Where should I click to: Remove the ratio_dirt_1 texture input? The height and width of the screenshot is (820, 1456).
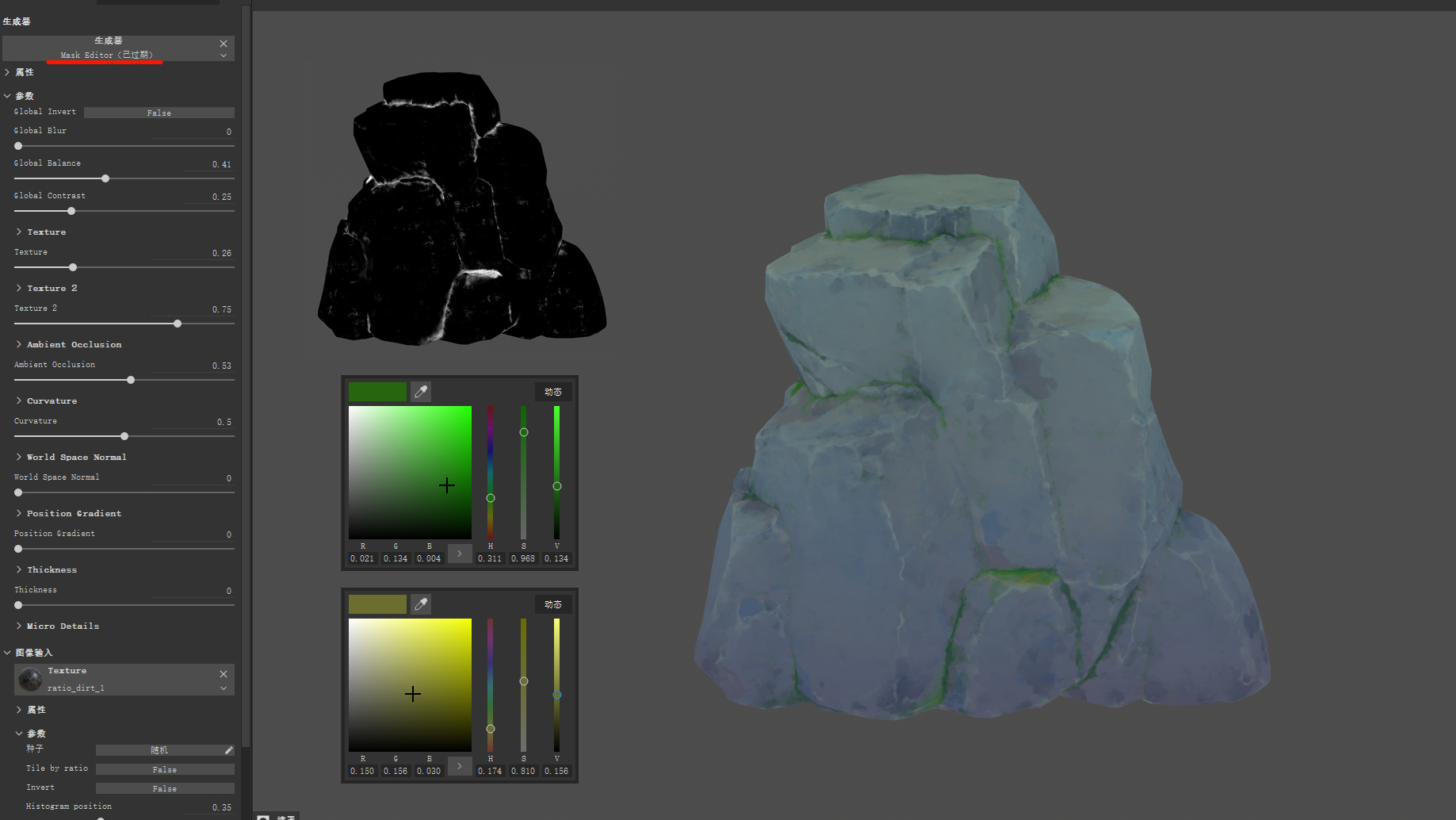(x=224, y=674)
